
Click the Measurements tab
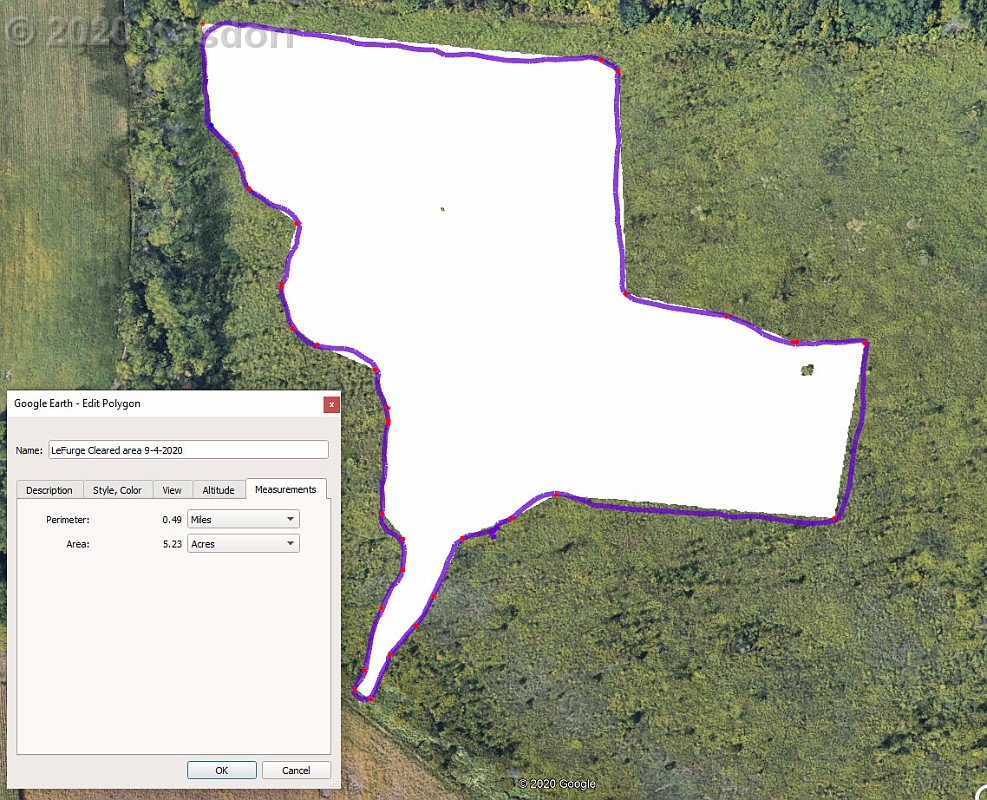285,489
